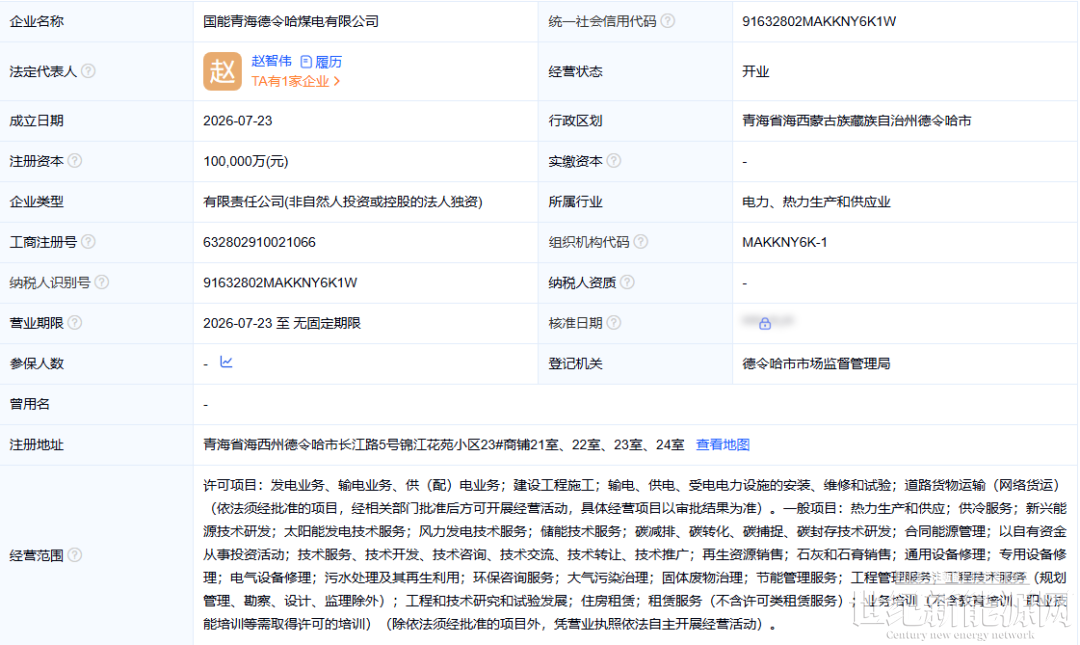The height and width of the screenshot is (645, 1080).
Task: Click the 曾用名 label
Action: pyautogui.click(x=30, y=404)
